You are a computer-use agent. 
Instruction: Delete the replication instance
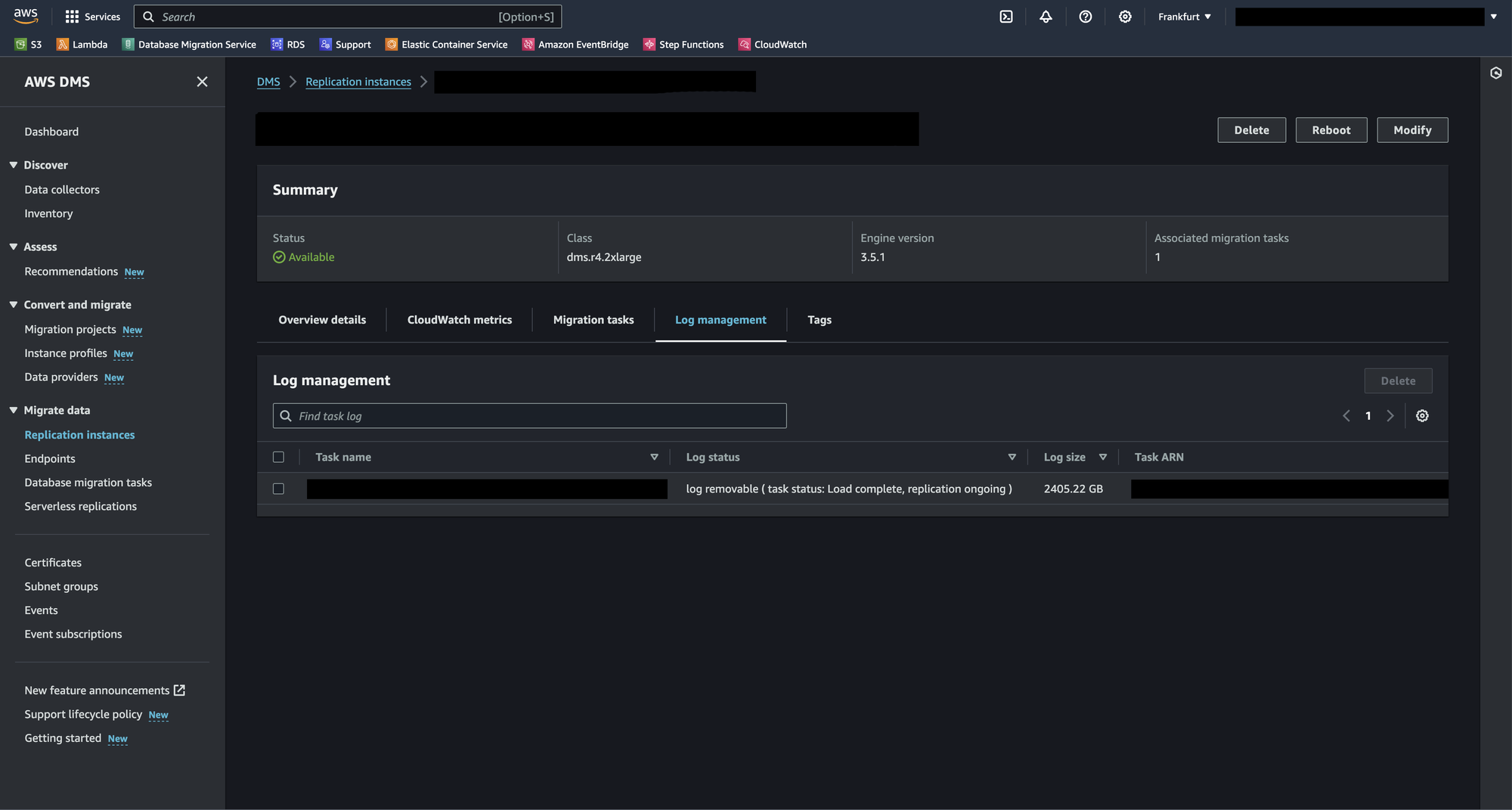coord(1252,130)
